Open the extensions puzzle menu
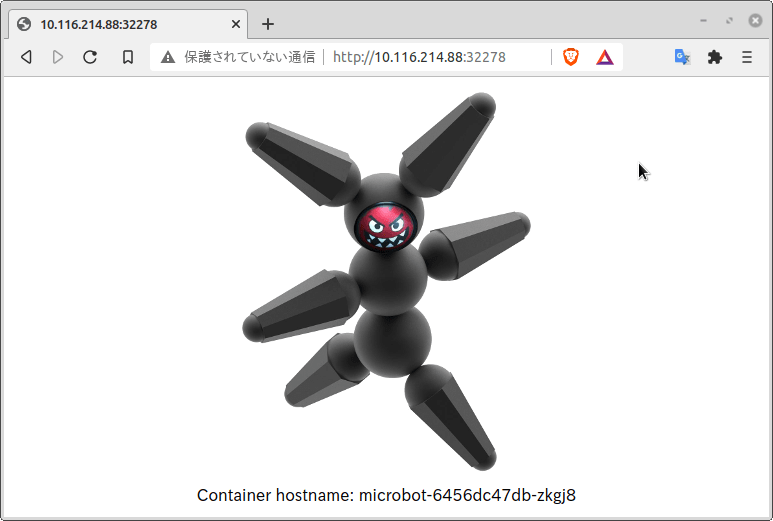This screenshot has width=773, height=521. 715,57
